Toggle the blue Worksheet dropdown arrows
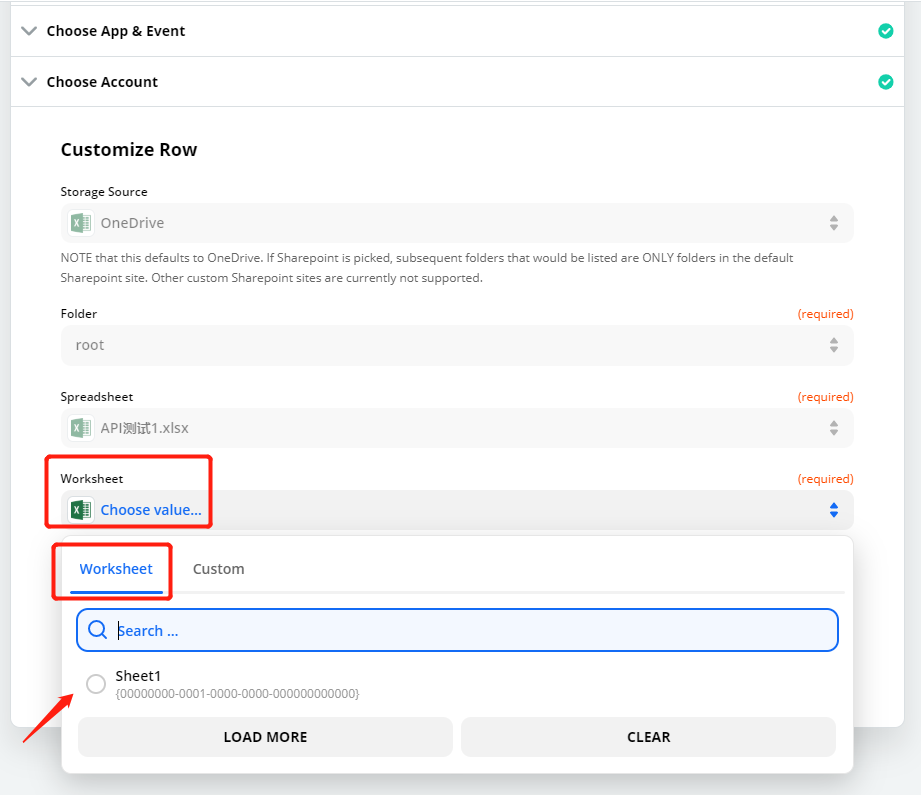 [x=833, y=510]
